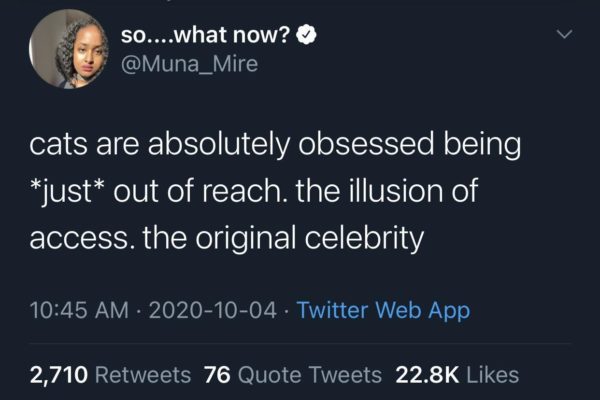The height and width of the screenshot is (400, 600).
Task: Show who liked via Likes label
Action: click(491, 375)
